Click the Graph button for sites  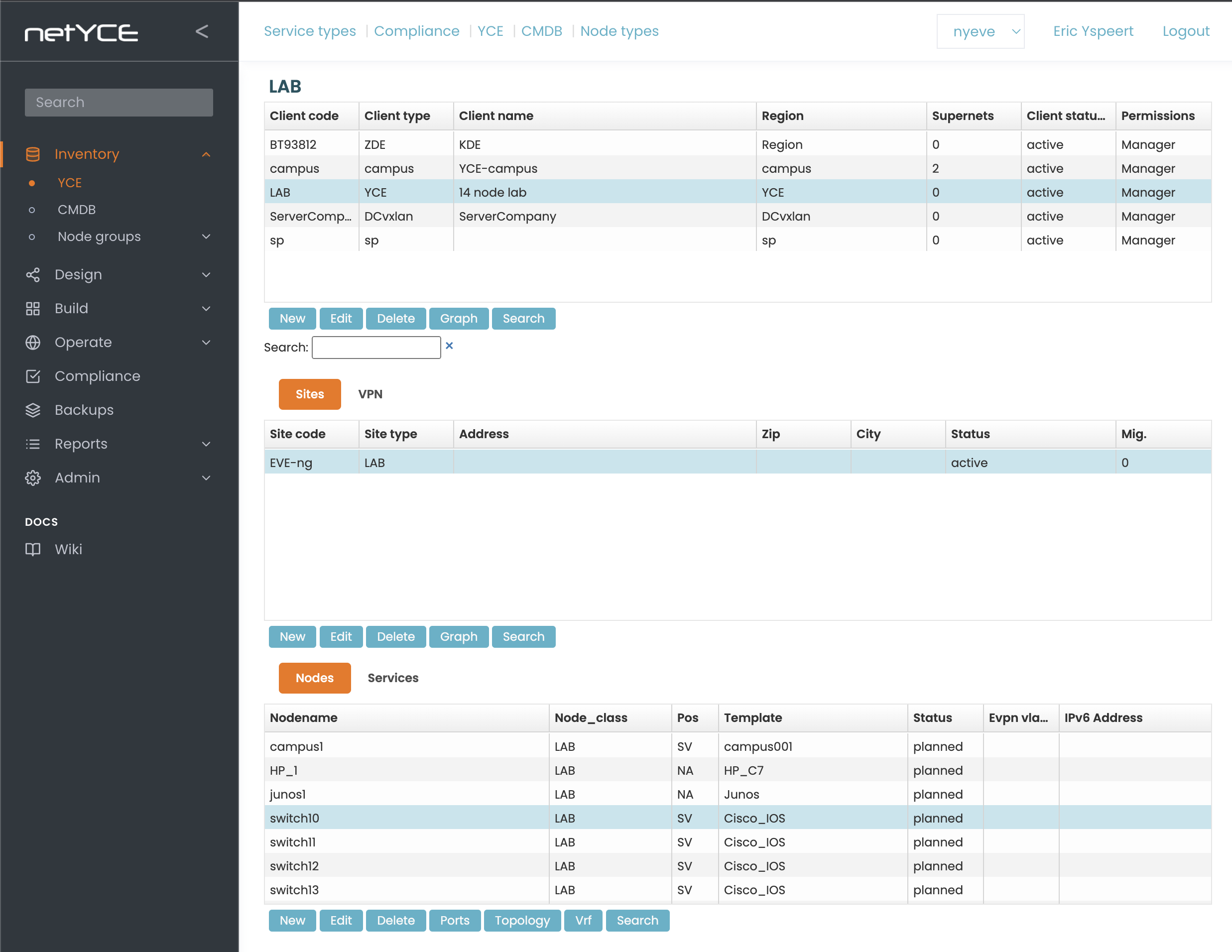pos(458,636)
